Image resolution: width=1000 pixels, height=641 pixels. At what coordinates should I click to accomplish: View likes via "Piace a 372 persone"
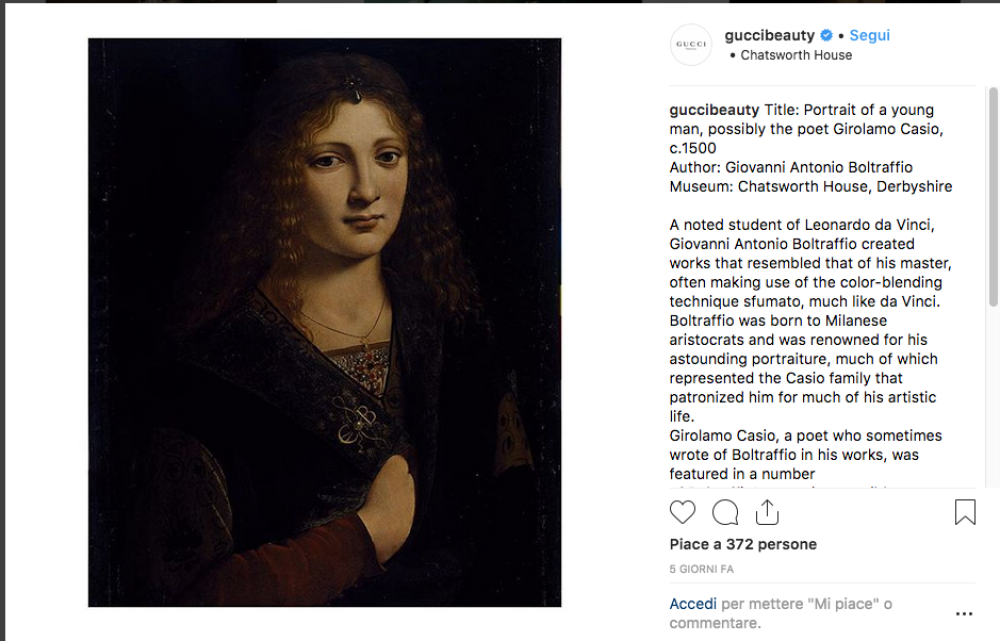tap(743, 545)
